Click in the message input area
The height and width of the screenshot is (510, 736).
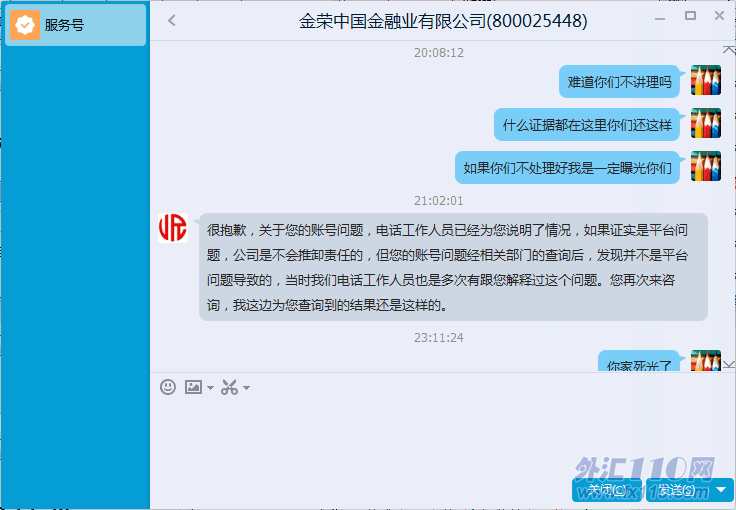click(442, 436)
